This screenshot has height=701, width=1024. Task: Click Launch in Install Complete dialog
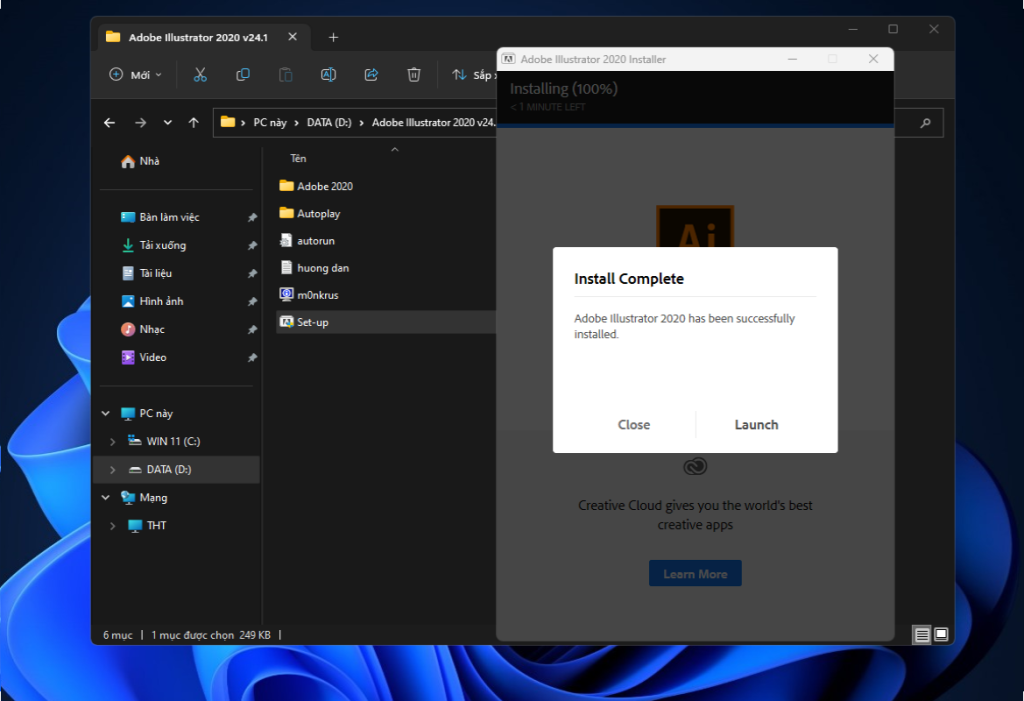756,425
